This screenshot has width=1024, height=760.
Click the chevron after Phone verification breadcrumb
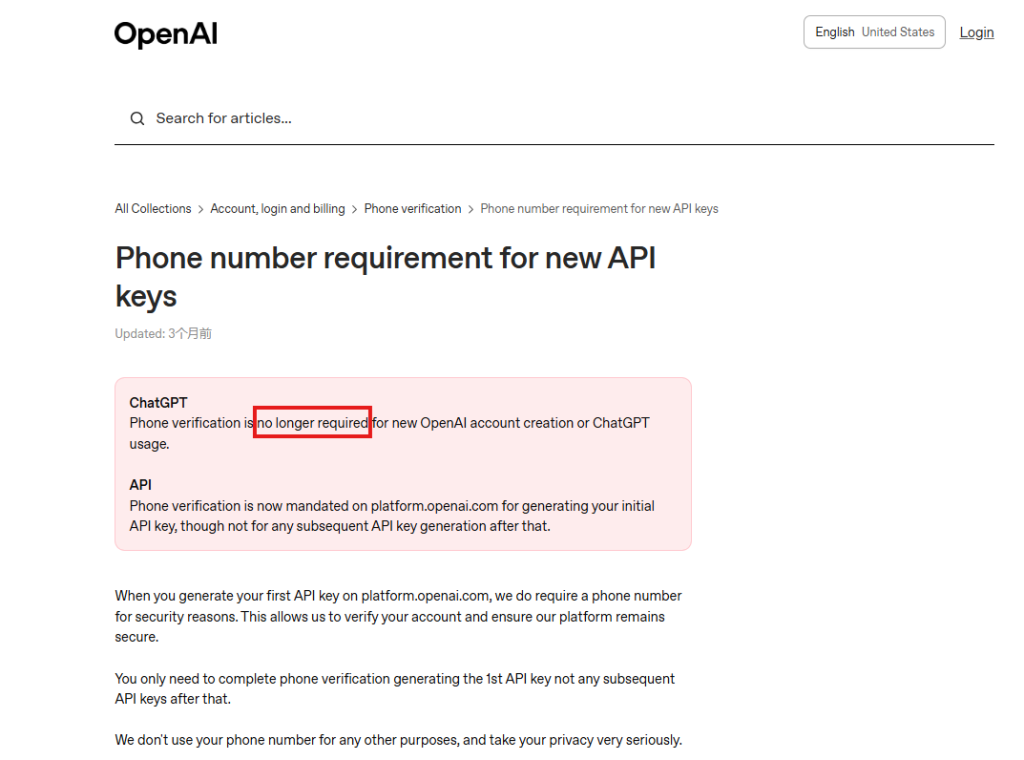[471, 209]
